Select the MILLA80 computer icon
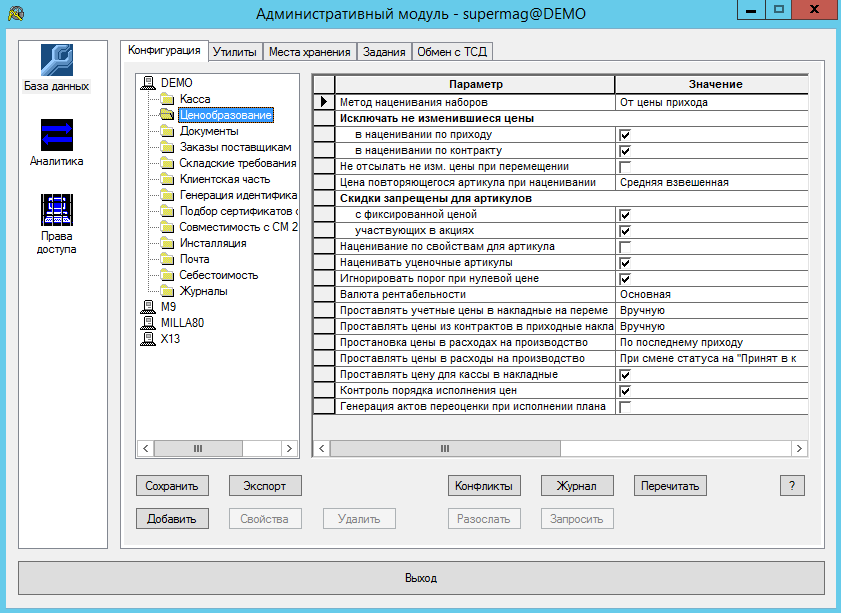The height and width of the screenshot is (613, 841). point(147,323)
